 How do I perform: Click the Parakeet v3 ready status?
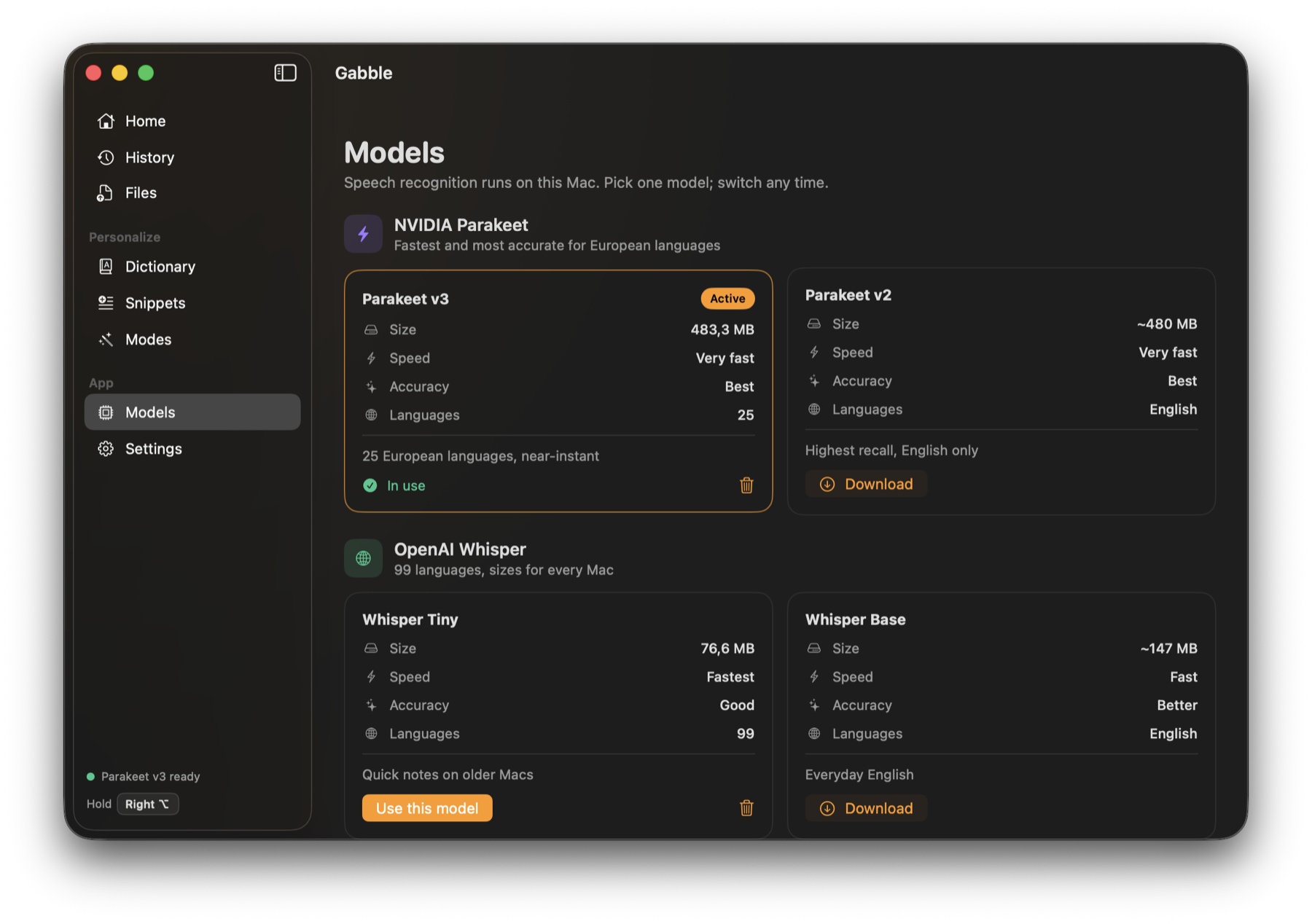pyautogui.click(x=144, y=777)
